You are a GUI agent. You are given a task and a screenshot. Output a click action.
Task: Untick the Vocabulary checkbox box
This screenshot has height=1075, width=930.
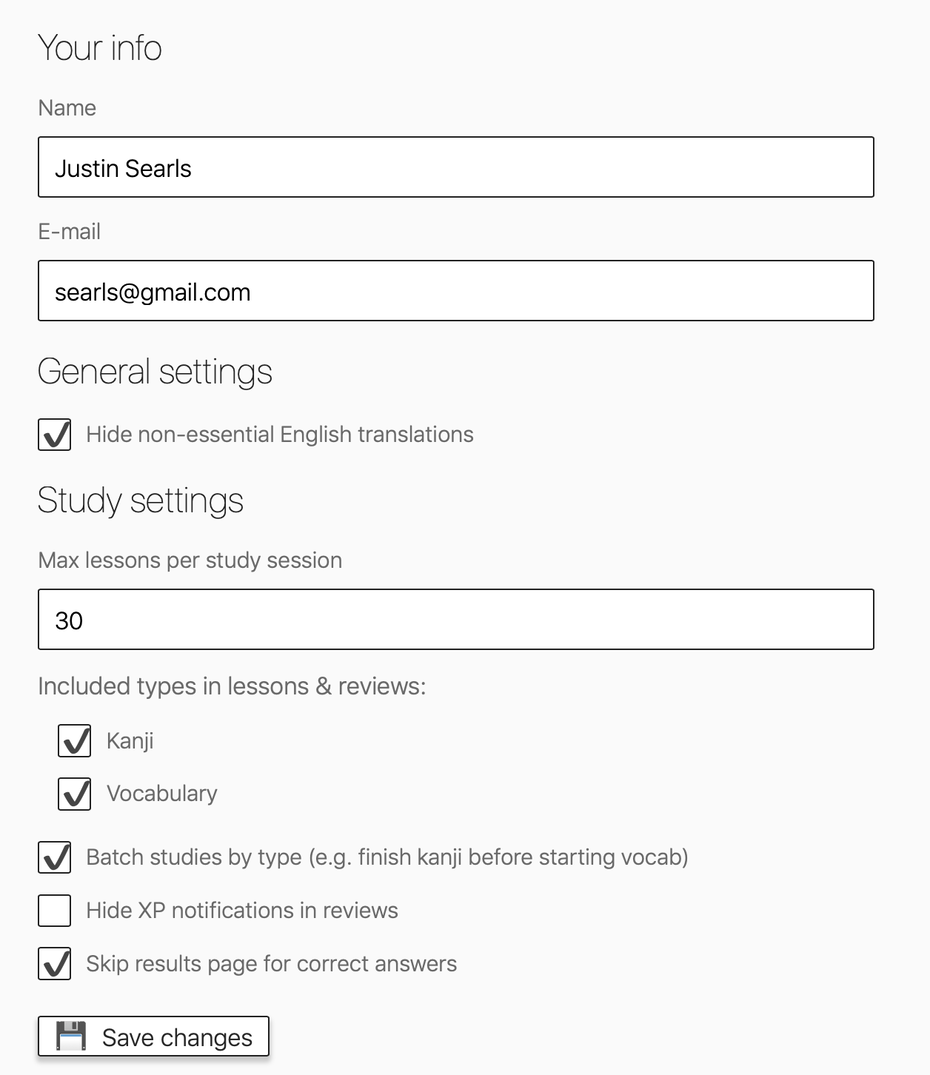coord(75,794)
